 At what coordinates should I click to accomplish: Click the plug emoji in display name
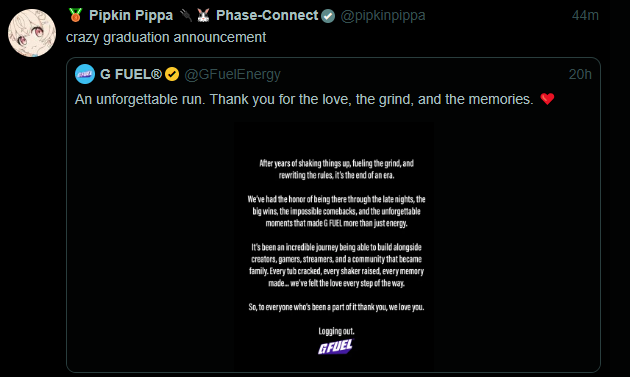point(186,15)
